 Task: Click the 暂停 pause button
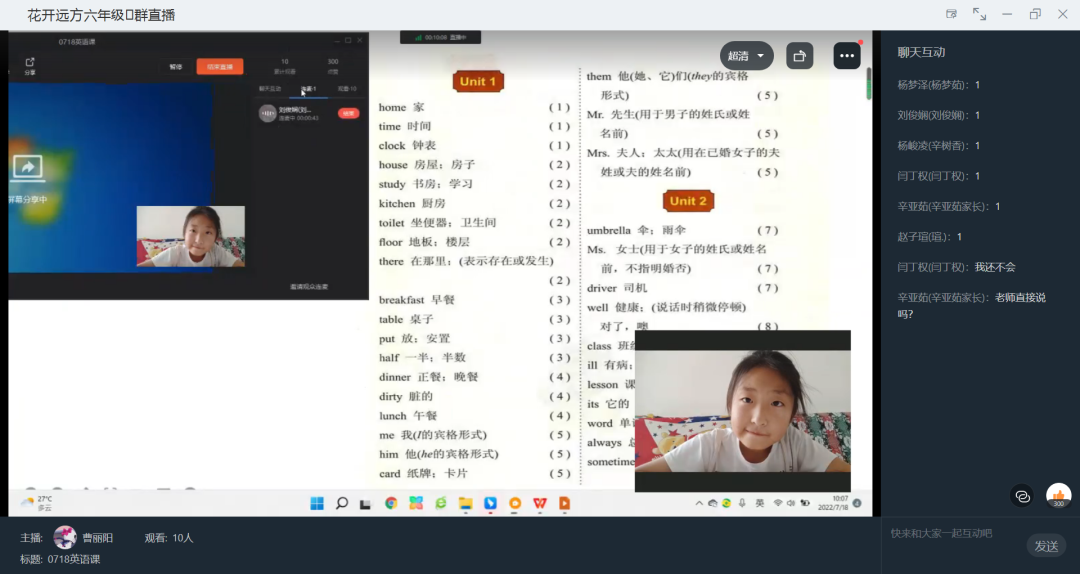pos(176,67)
